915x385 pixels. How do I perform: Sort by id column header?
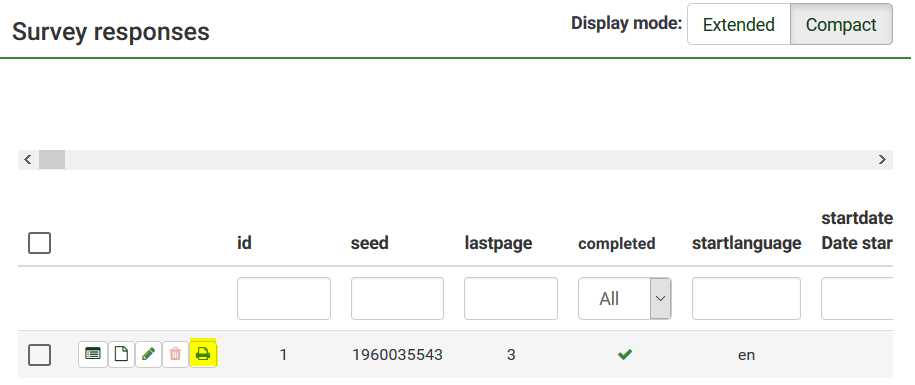(x=244, y=243)
